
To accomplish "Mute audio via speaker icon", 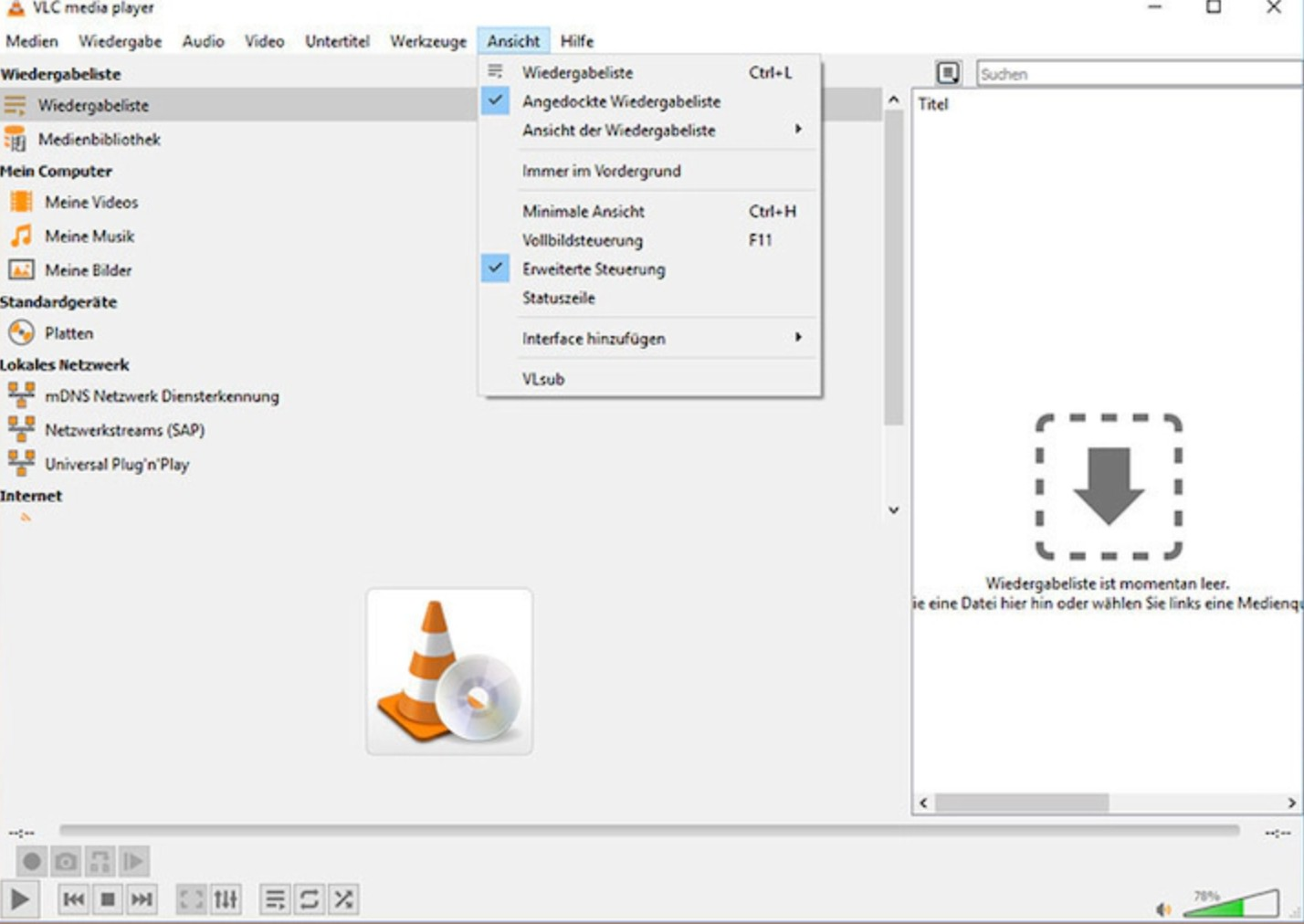I will point(1163,908).
